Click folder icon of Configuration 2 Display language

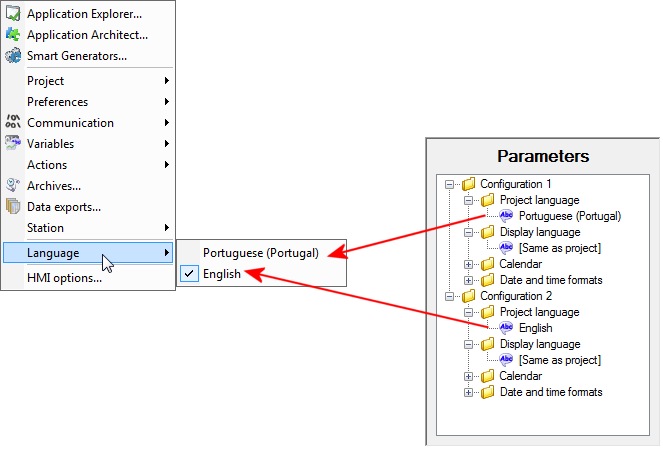[x=488, y=344]
